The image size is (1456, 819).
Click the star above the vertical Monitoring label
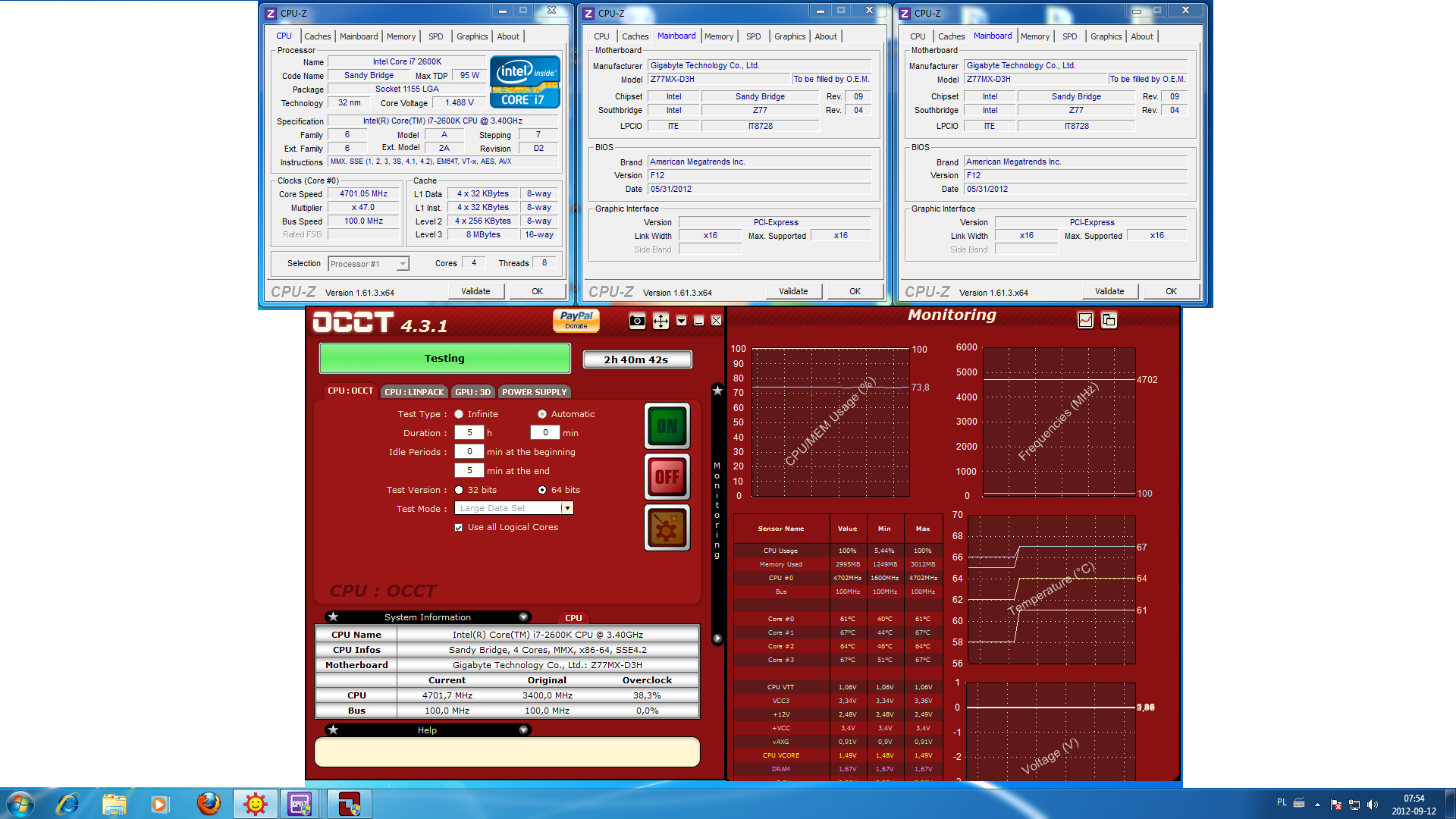coord(717,391)
